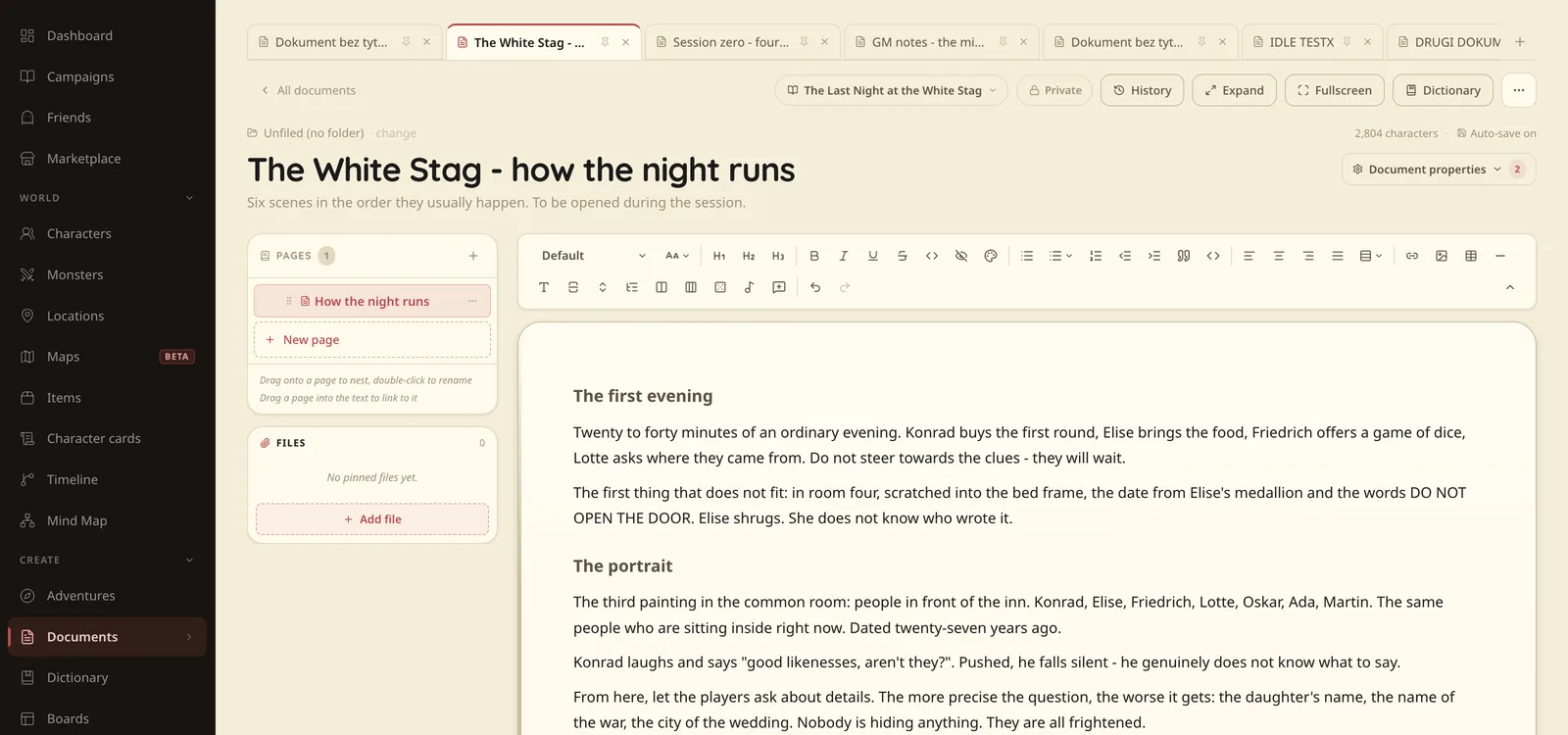Insert an image into document
The width and height of the screenshot is (1568, 735).
tap(1442, 256)
